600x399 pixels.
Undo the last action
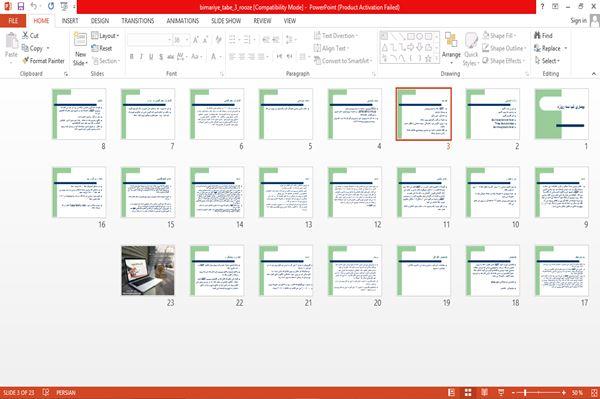(x=34, y=6)
